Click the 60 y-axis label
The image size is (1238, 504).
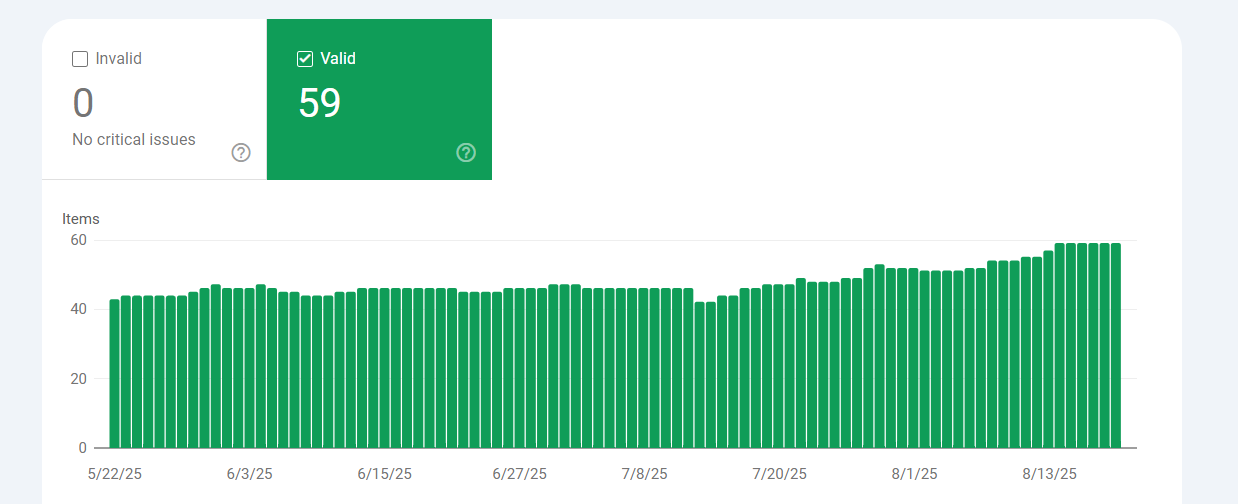click(79, 240)
